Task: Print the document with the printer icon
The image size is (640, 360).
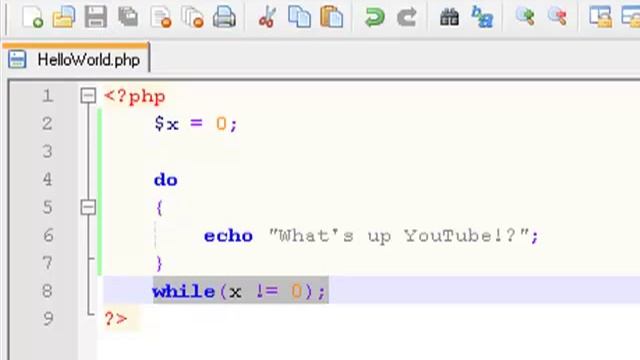Action: coord(224,17)
